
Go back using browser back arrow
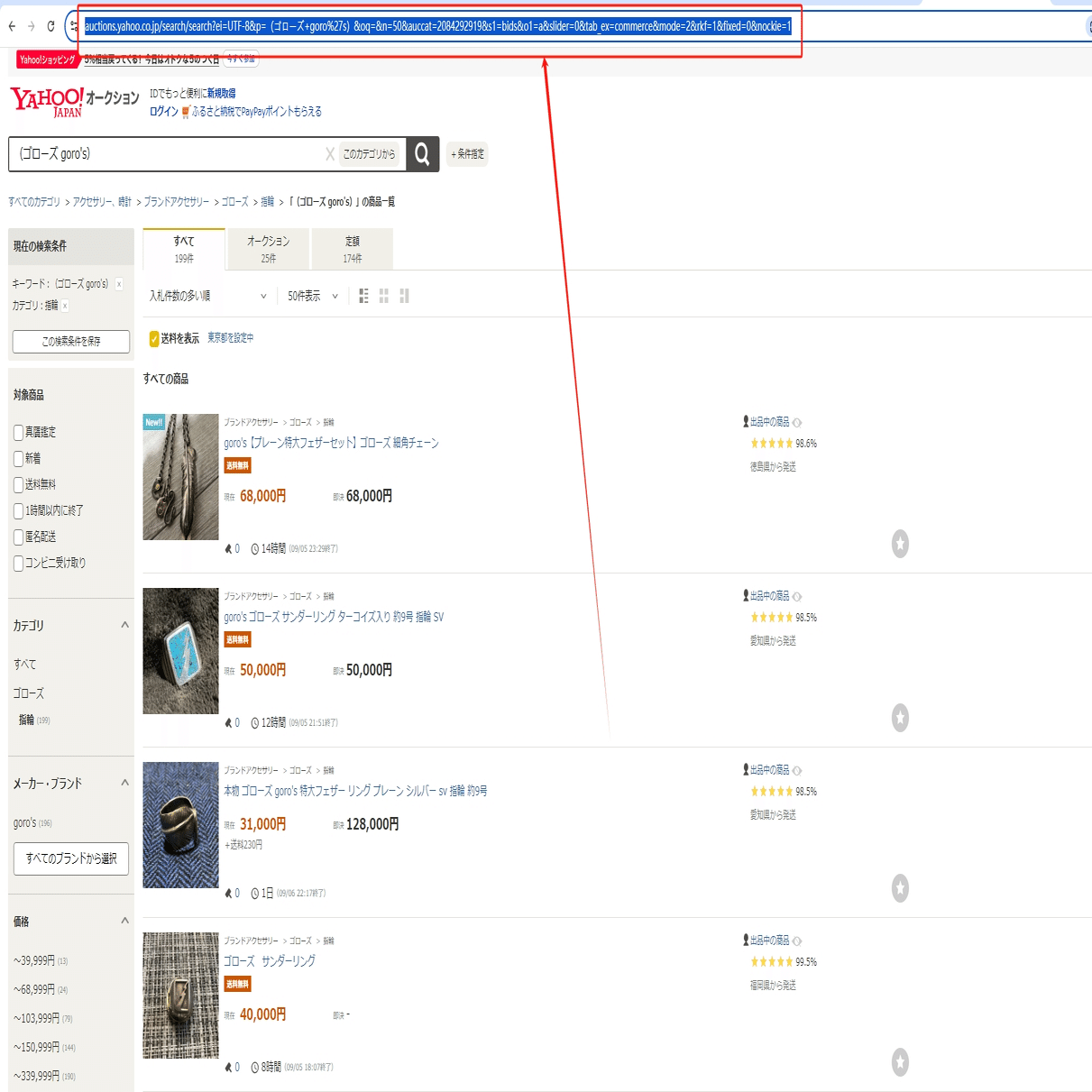click(x=11, y=26)
